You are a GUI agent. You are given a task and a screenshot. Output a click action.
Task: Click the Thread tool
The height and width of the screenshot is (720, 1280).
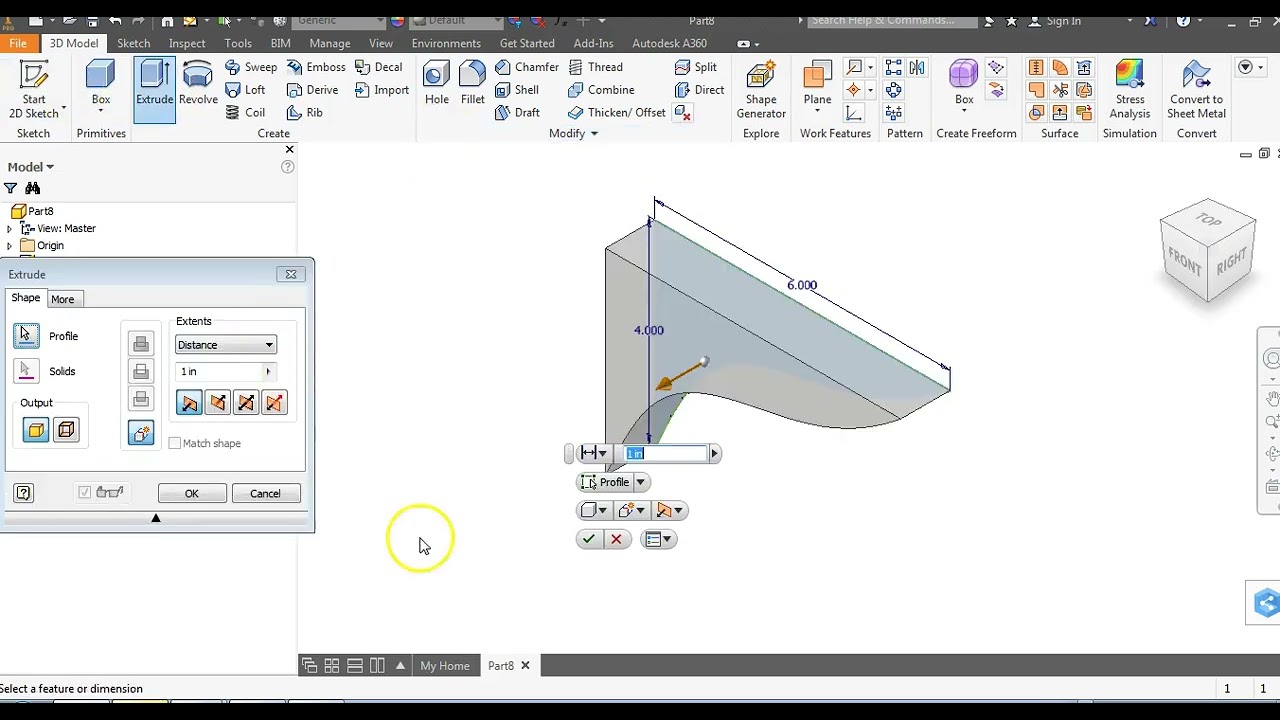[595, 67]
